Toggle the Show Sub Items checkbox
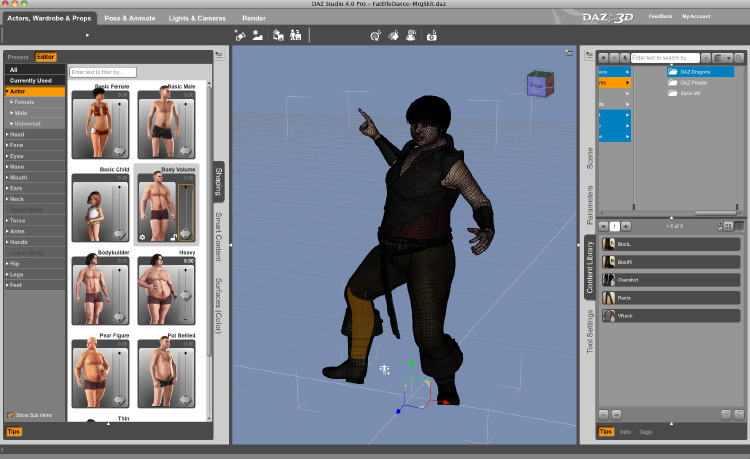The image size is (750, 459). (11, 415)
